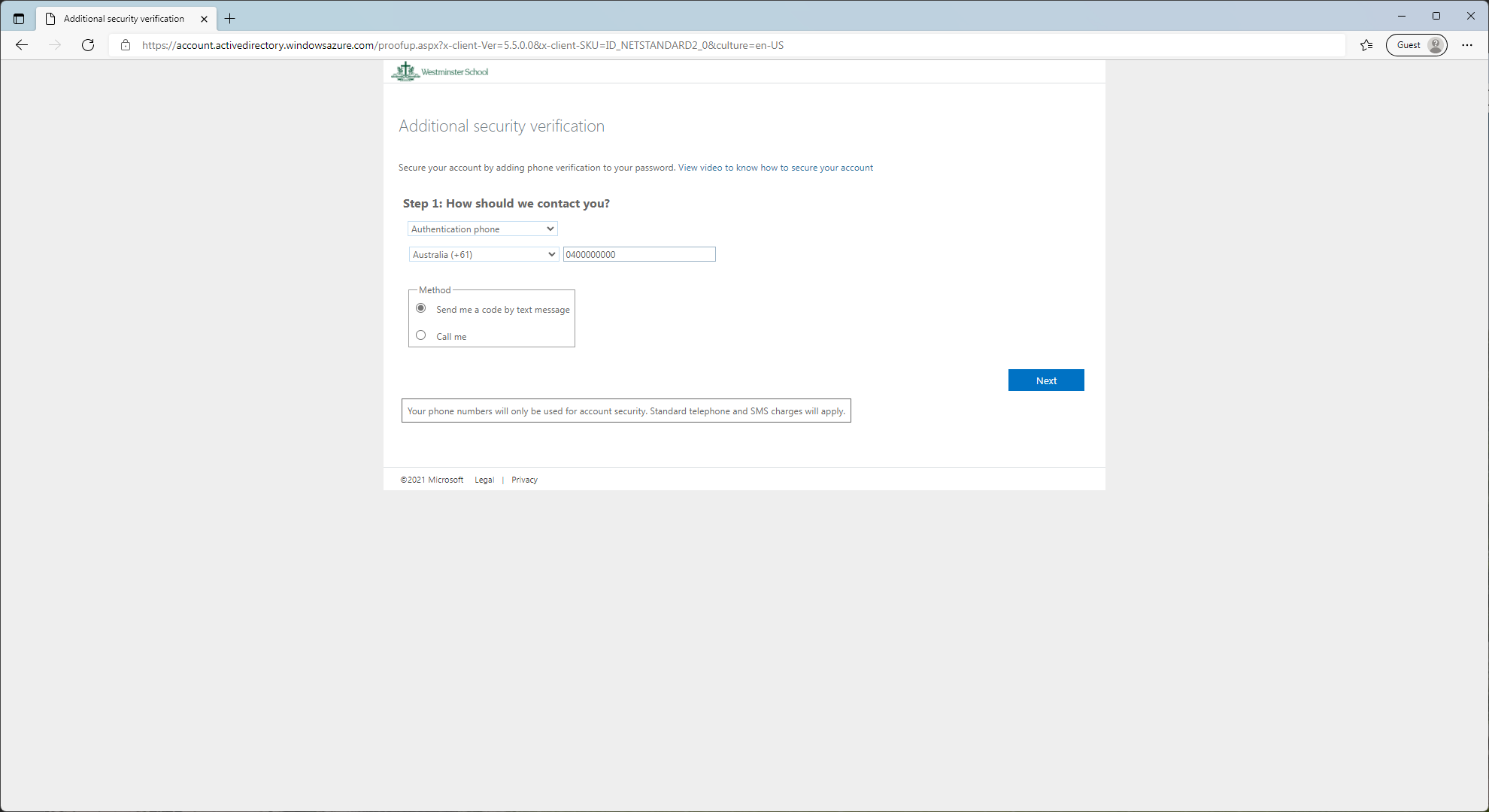The image size is (1489, 812).
Task: Close the Additional security verification tab
Action: tap(204, 19)
